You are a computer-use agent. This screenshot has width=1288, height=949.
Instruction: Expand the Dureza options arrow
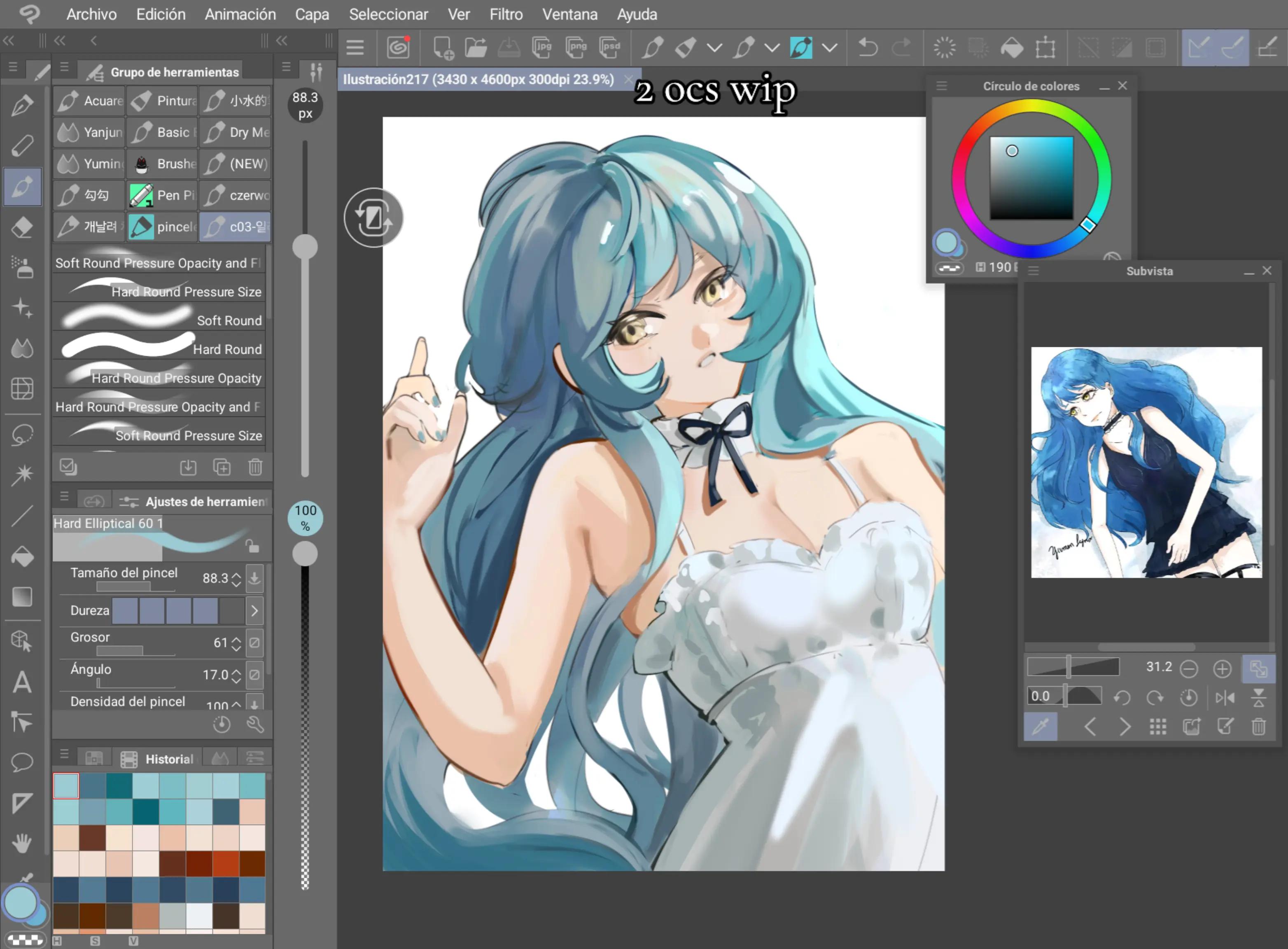(254, 611)
